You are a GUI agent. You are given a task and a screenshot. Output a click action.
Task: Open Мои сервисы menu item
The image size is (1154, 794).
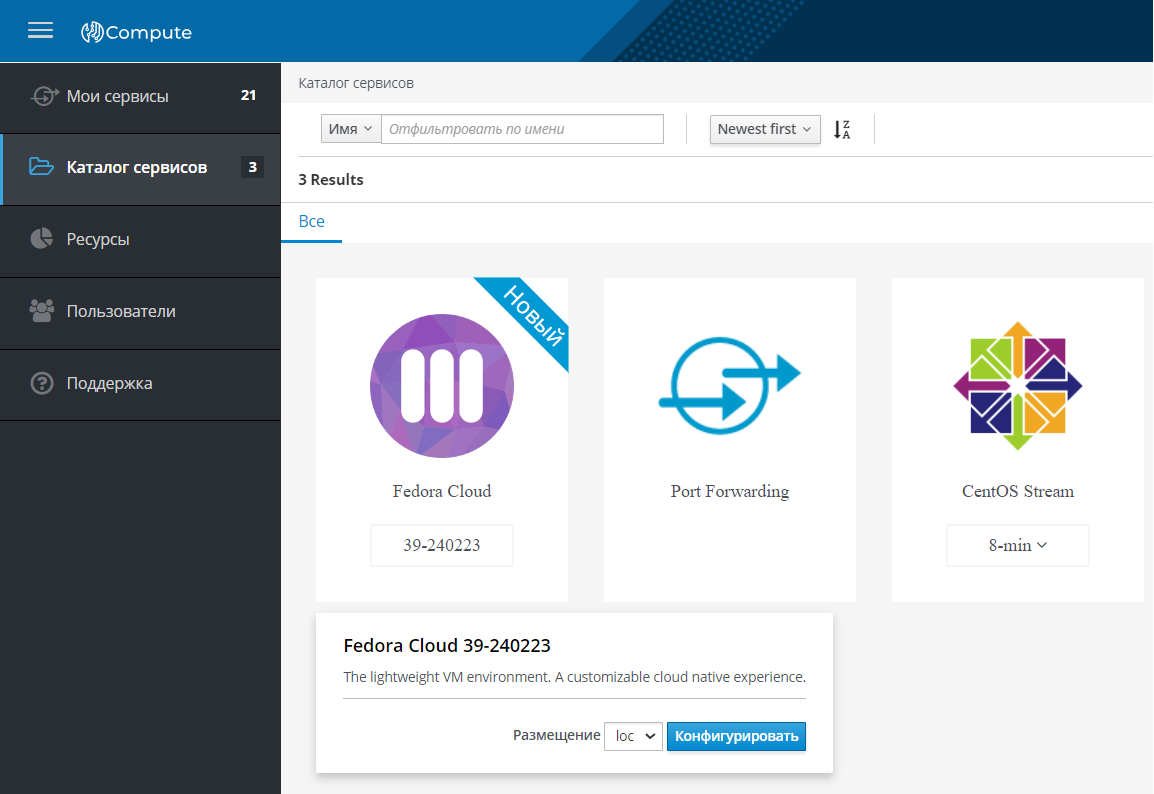118,97
